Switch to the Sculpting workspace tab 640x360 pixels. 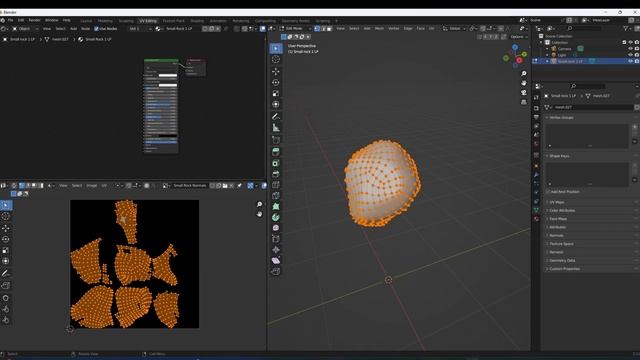[126, 21]
